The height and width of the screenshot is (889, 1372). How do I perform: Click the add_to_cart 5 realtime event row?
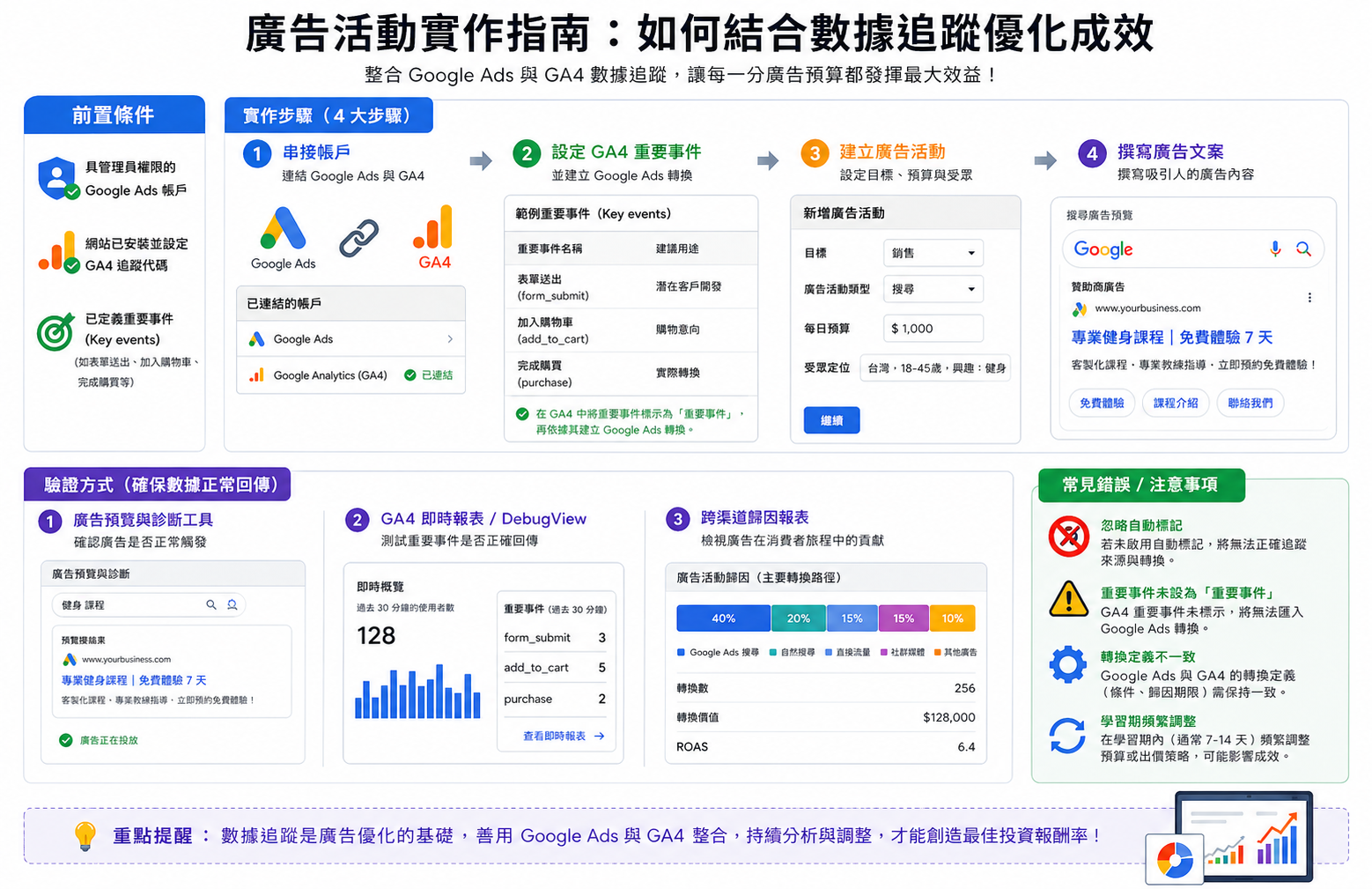coord(555,668)
